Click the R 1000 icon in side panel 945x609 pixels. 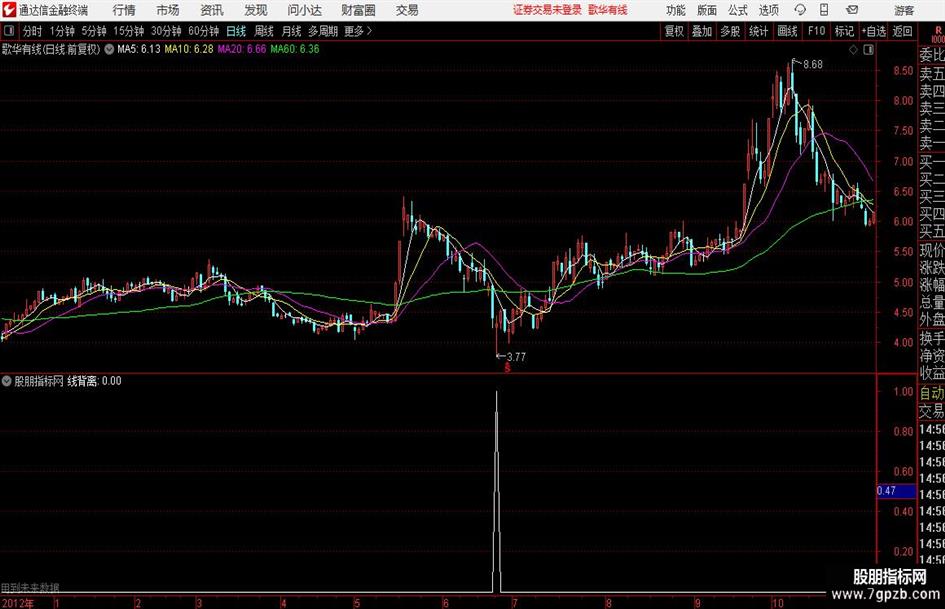(x=937, y=34)
